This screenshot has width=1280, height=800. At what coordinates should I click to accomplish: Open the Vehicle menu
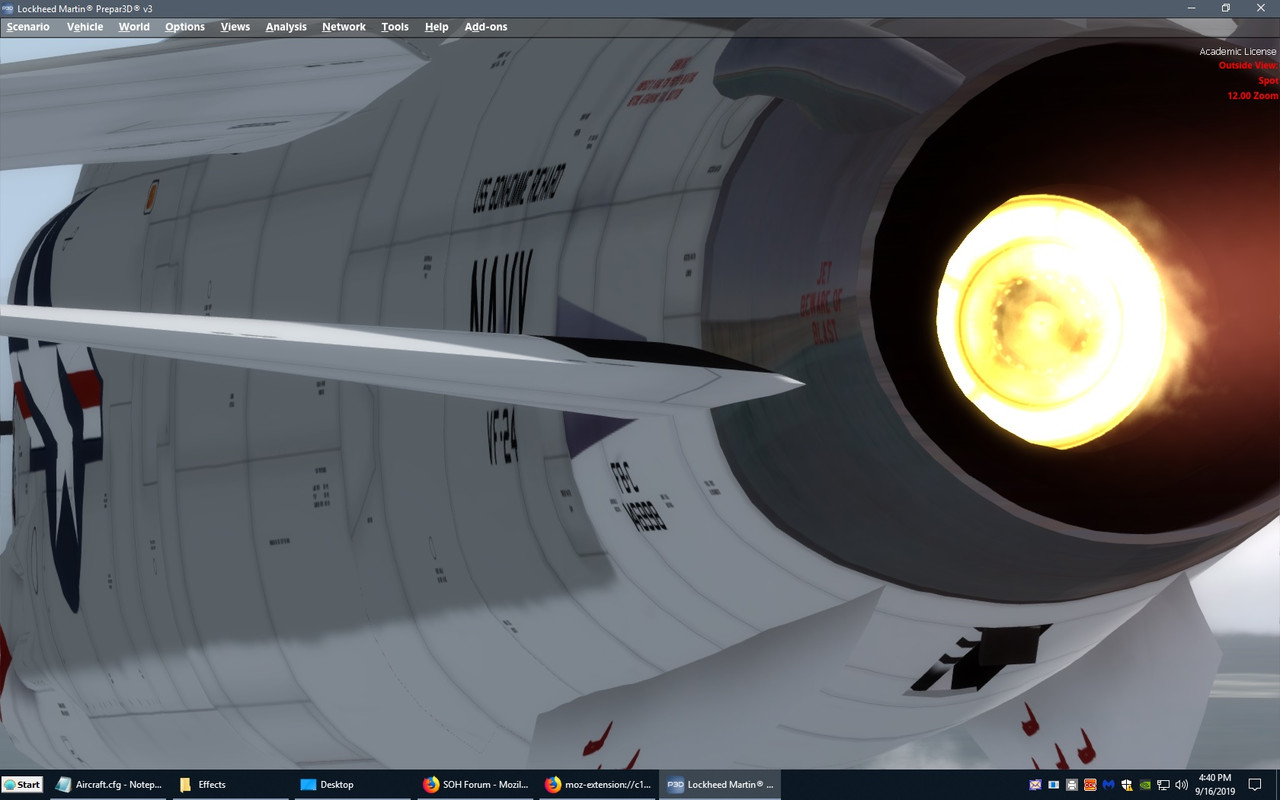coord(85,27)
